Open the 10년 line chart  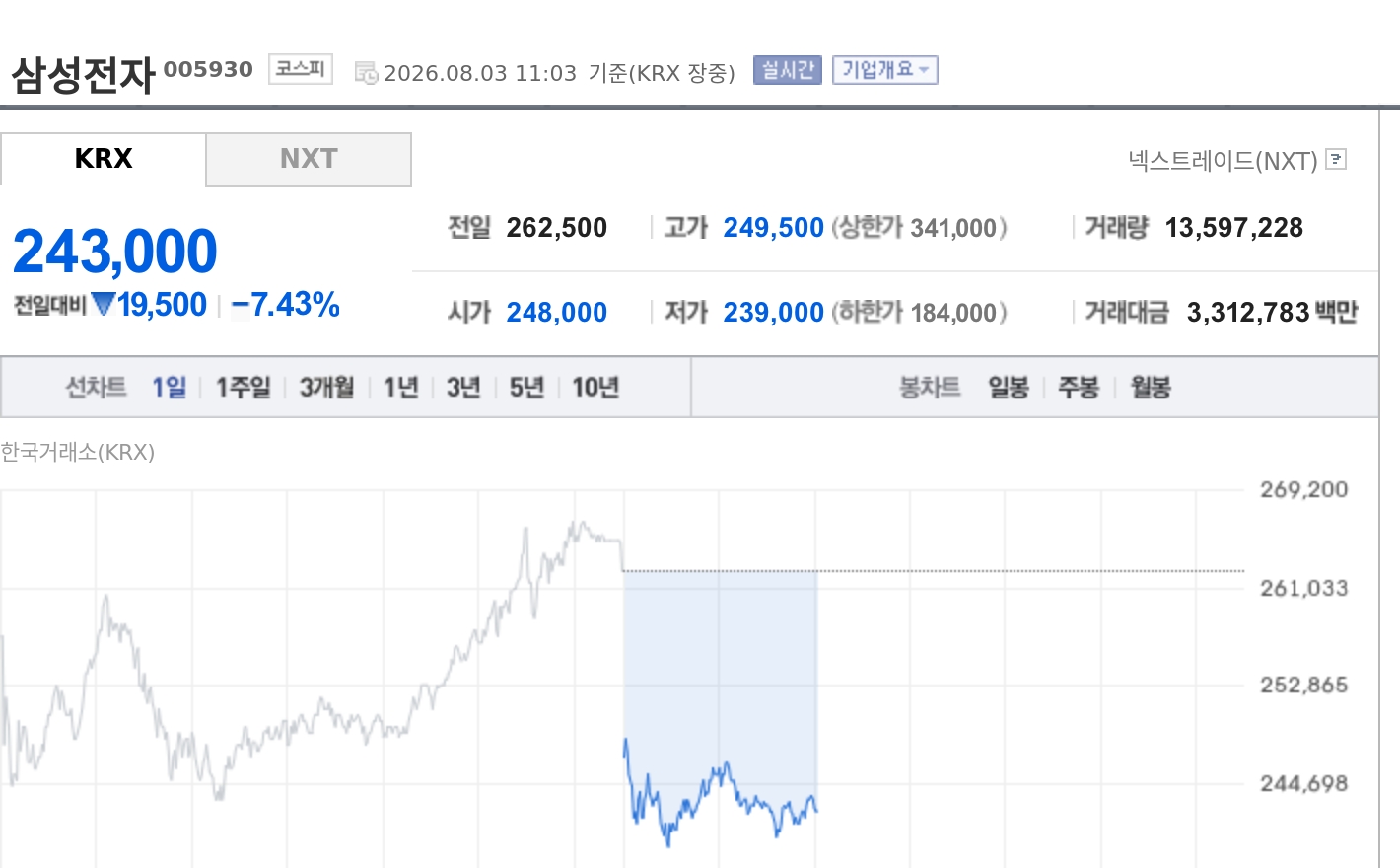tap(595, 387)
